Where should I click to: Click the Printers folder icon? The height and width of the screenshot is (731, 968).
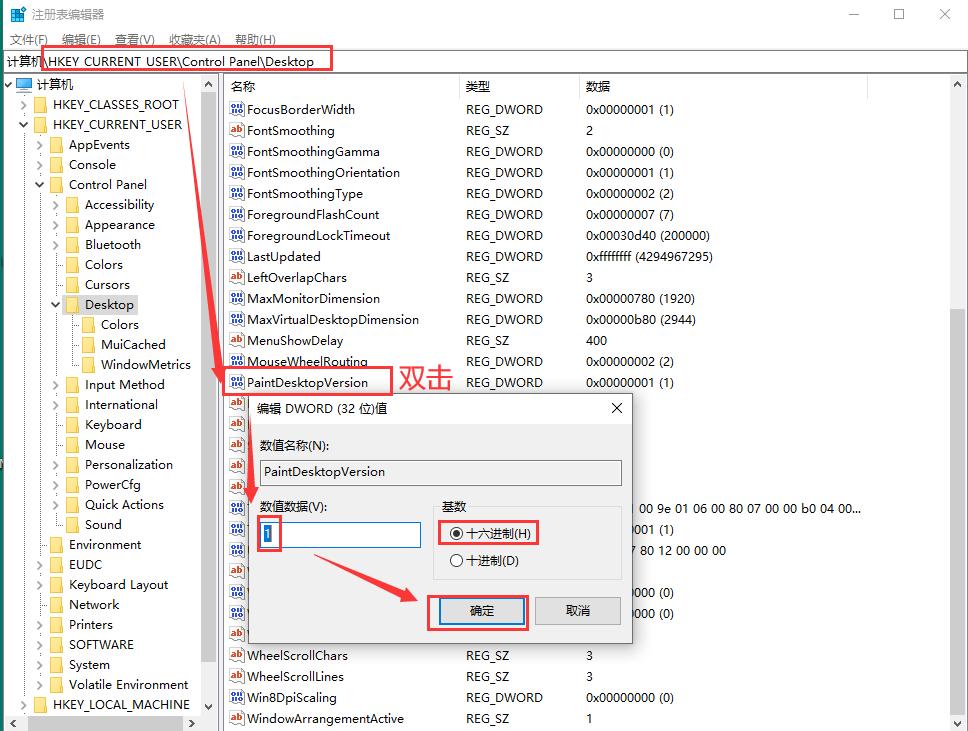57,625
